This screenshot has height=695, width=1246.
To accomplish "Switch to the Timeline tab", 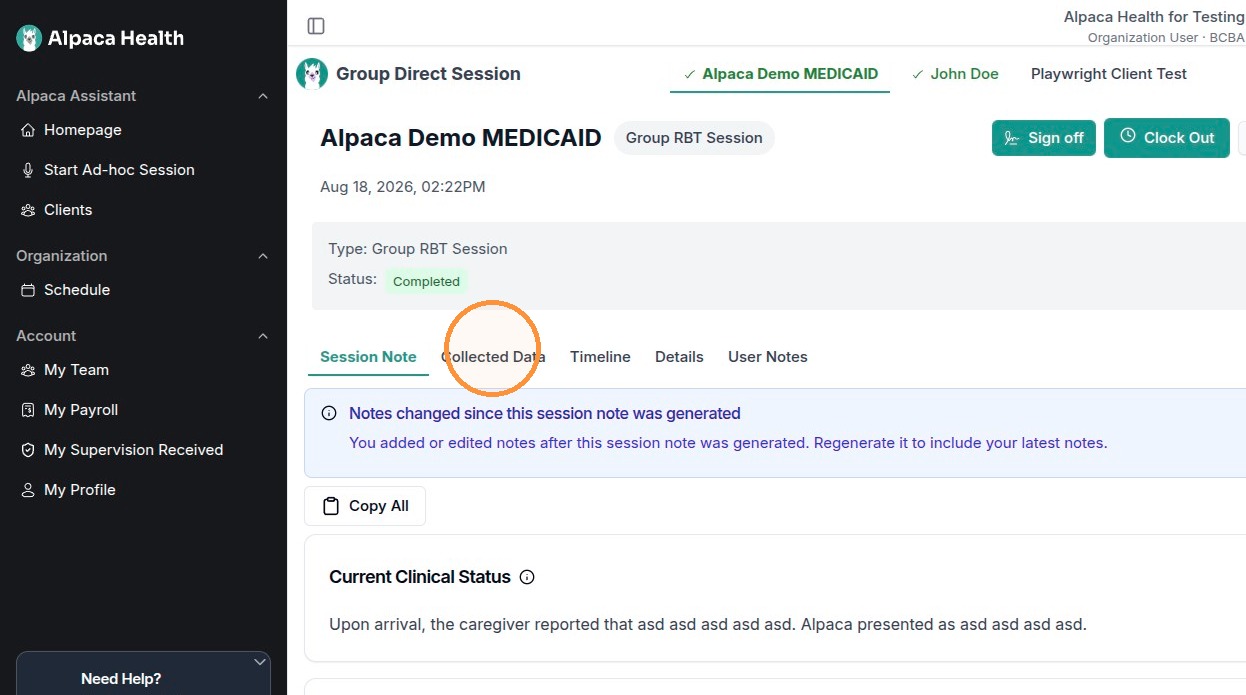I will (x=600, y=357).
